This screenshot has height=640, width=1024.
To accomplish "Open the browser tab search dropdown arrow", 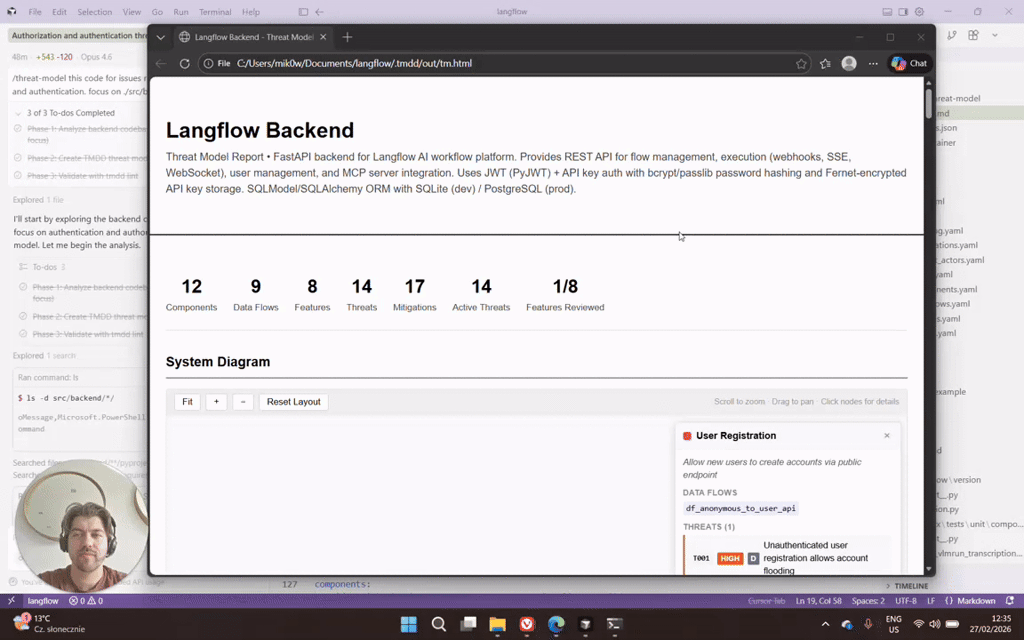I will point(161,37).
